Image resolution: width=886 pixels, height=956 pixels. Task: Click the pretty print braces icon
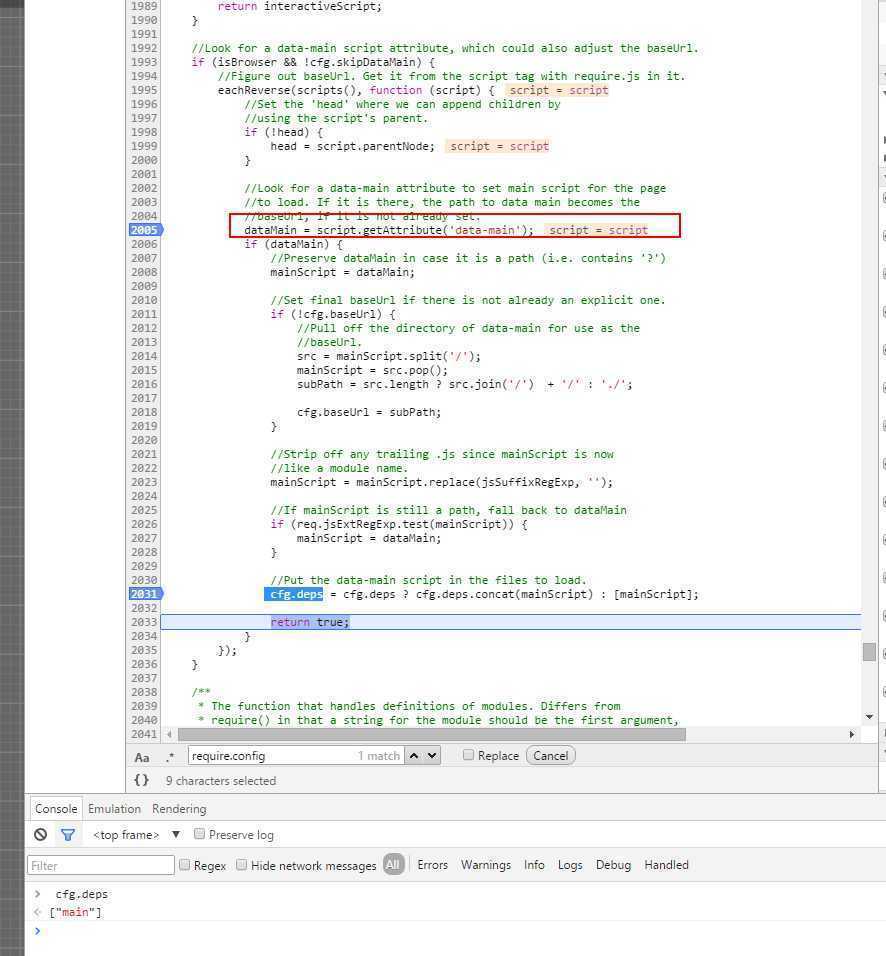pyautogui.click(x=141, y=780)
